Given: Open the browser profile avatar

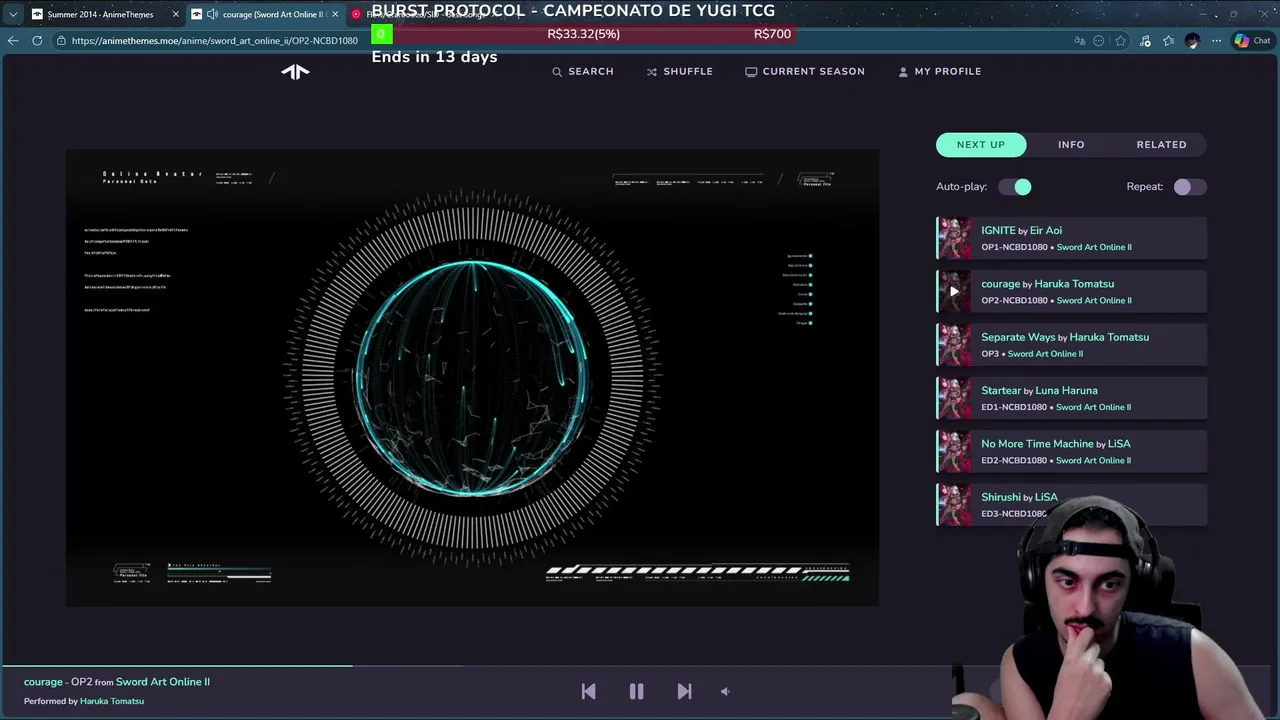Looking at the screenshot, I should point(1192,41).
